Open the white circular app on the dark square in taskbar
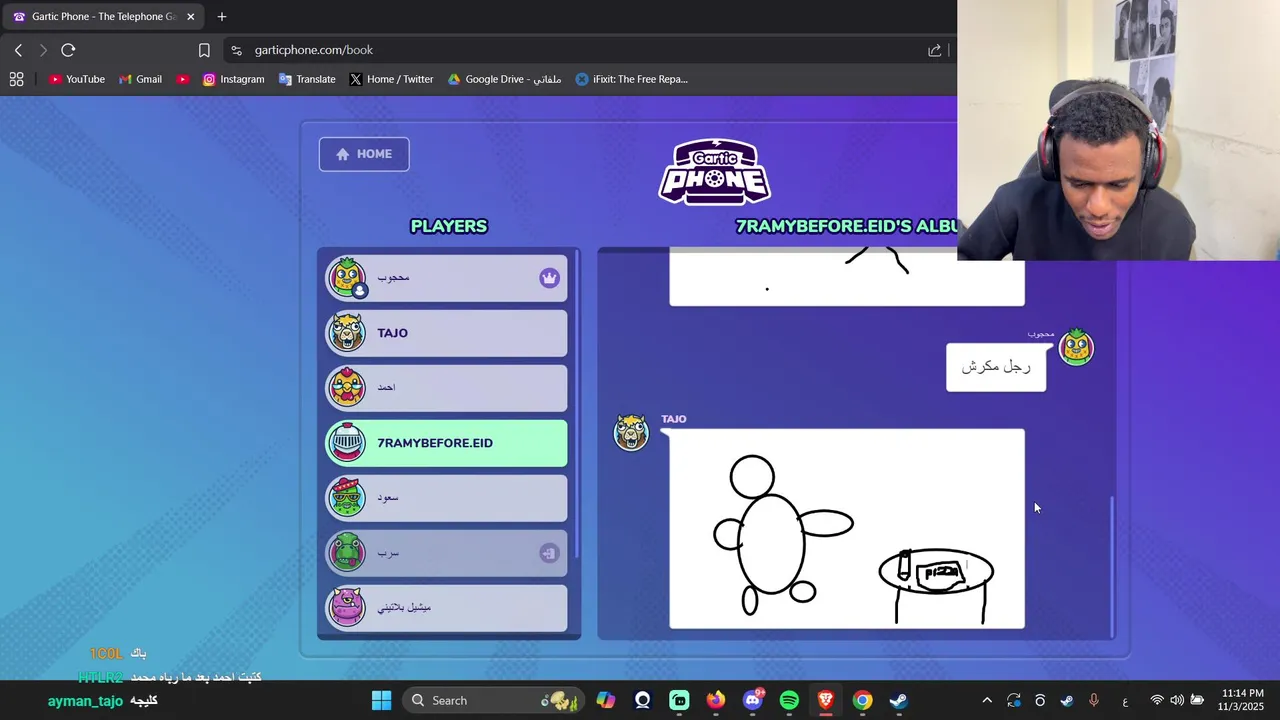This screenshot has height=720, width=1280. pyautogui.click(x=642, y=700)
